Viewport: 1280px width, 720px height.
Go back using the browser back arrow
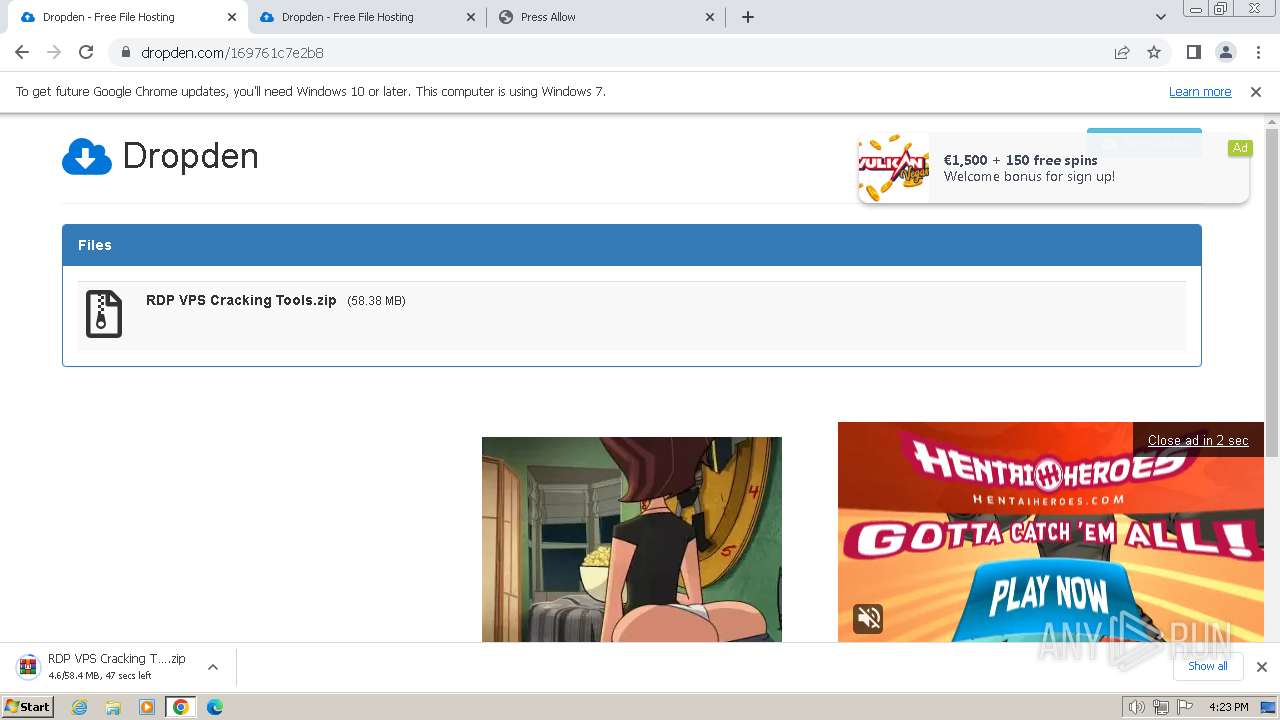coord(22,52)
